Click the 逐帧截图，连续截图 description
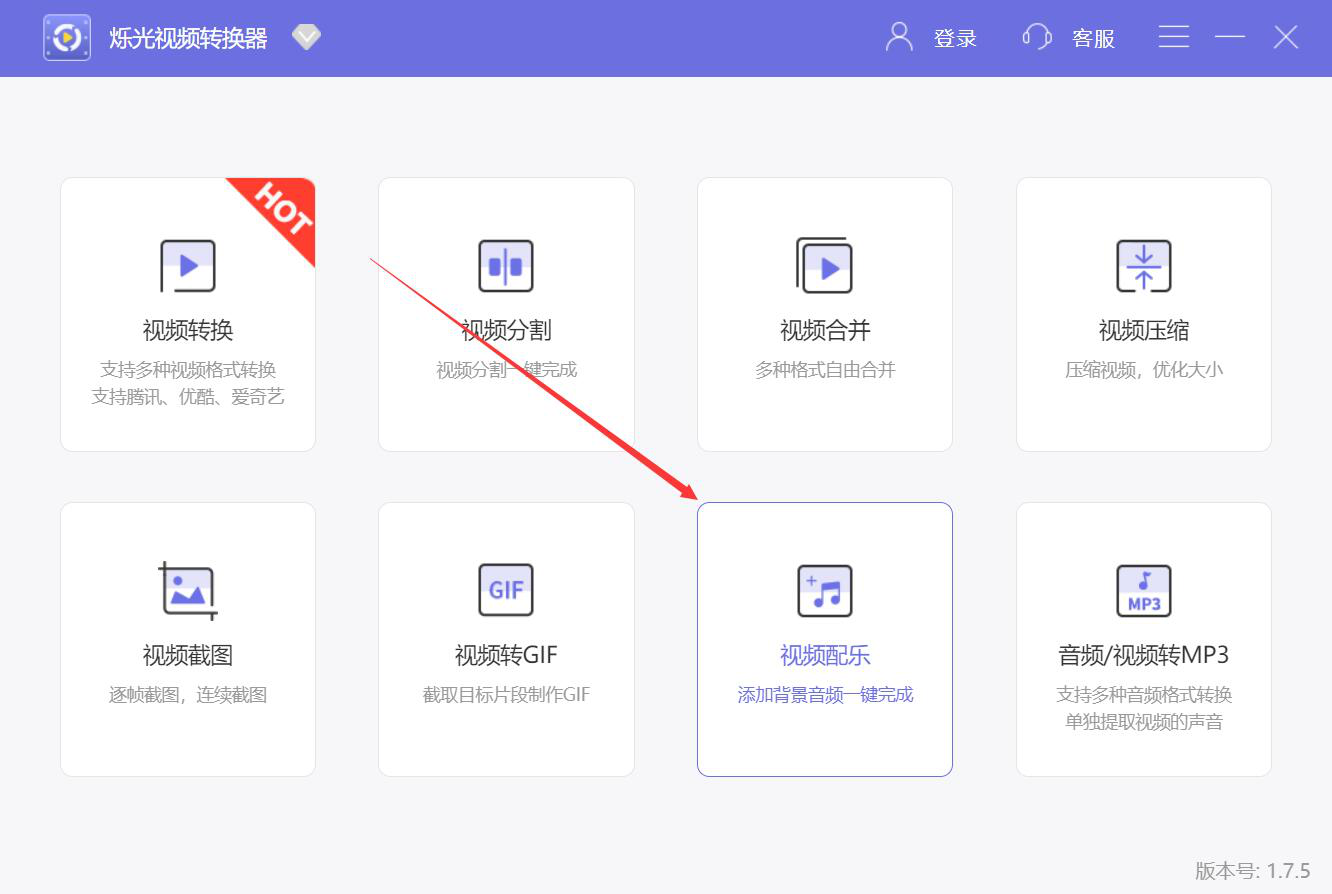 [x=188, y=695]
